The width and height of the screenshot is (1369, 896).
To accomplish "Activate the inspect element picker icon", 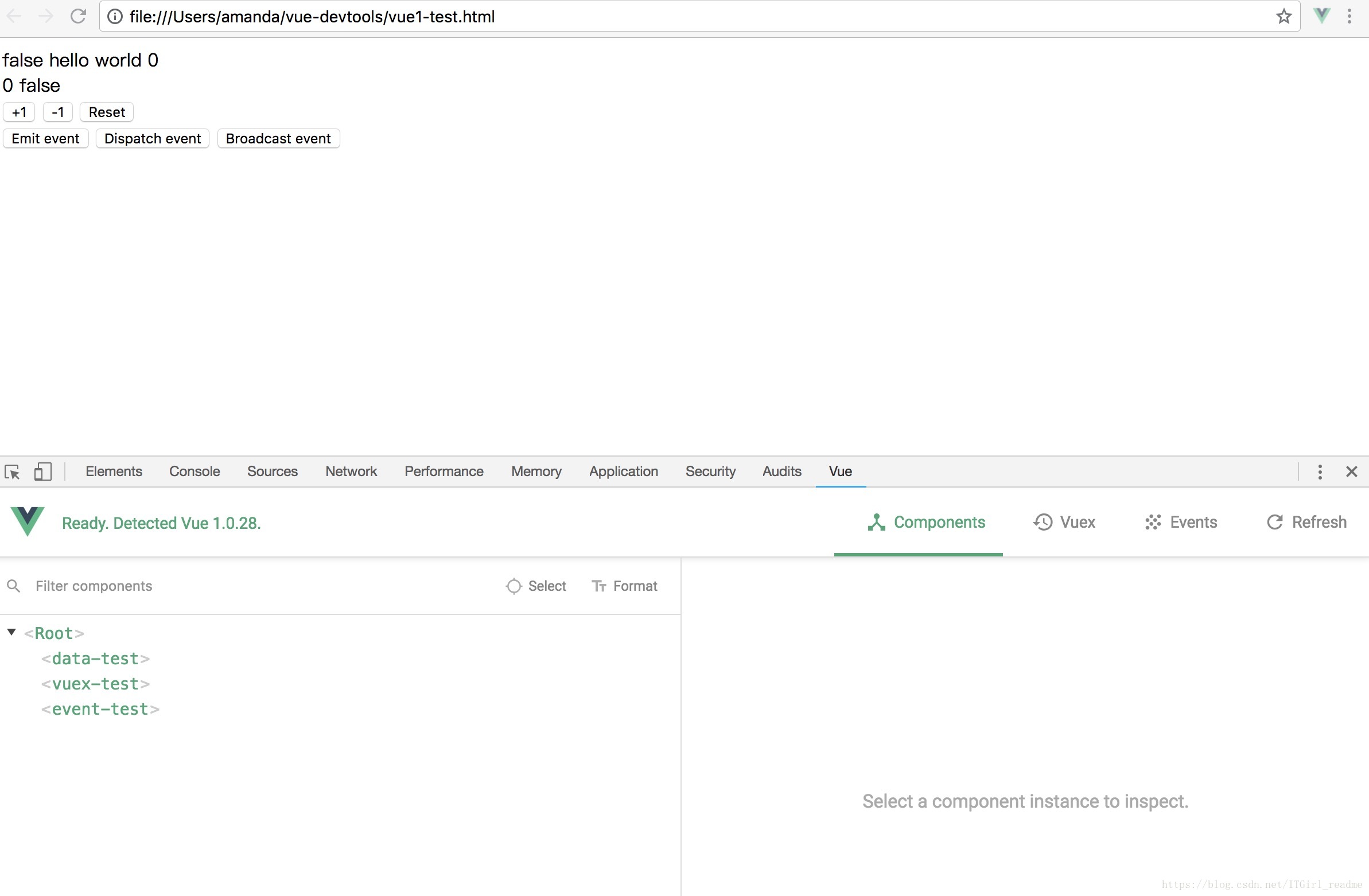I will tap(12, 472).
